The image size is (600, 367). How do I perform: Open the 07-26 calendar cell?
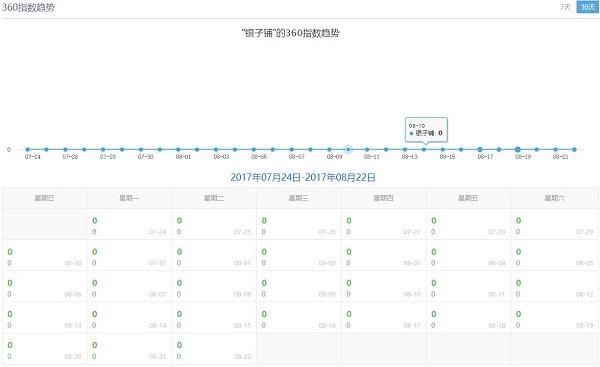299,224
